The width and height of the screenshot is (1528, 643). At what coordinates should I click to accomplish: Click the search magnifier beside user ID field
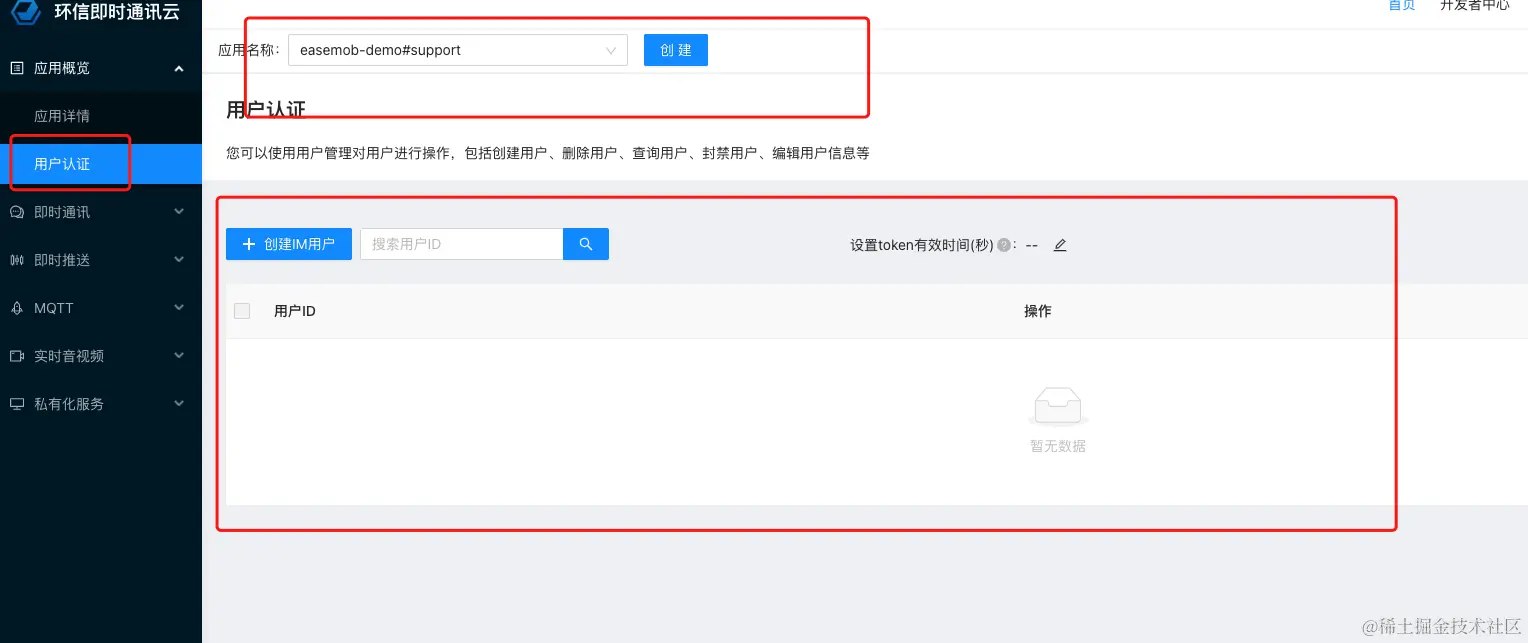pyautogui.click(x=585, y=243)
